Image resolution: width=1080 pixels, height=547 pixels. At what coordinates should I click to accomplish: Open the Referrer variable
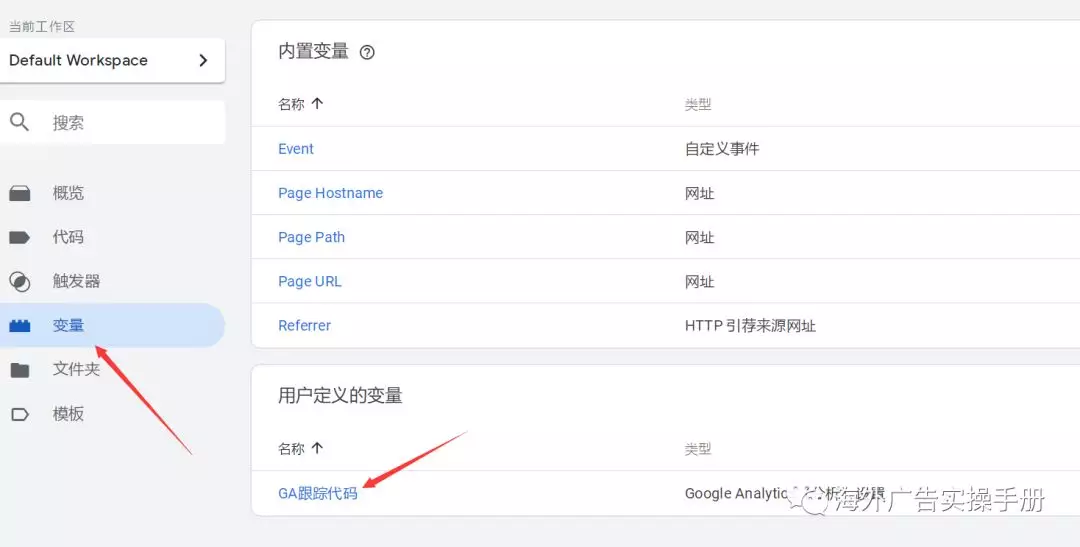click(304, 325)
